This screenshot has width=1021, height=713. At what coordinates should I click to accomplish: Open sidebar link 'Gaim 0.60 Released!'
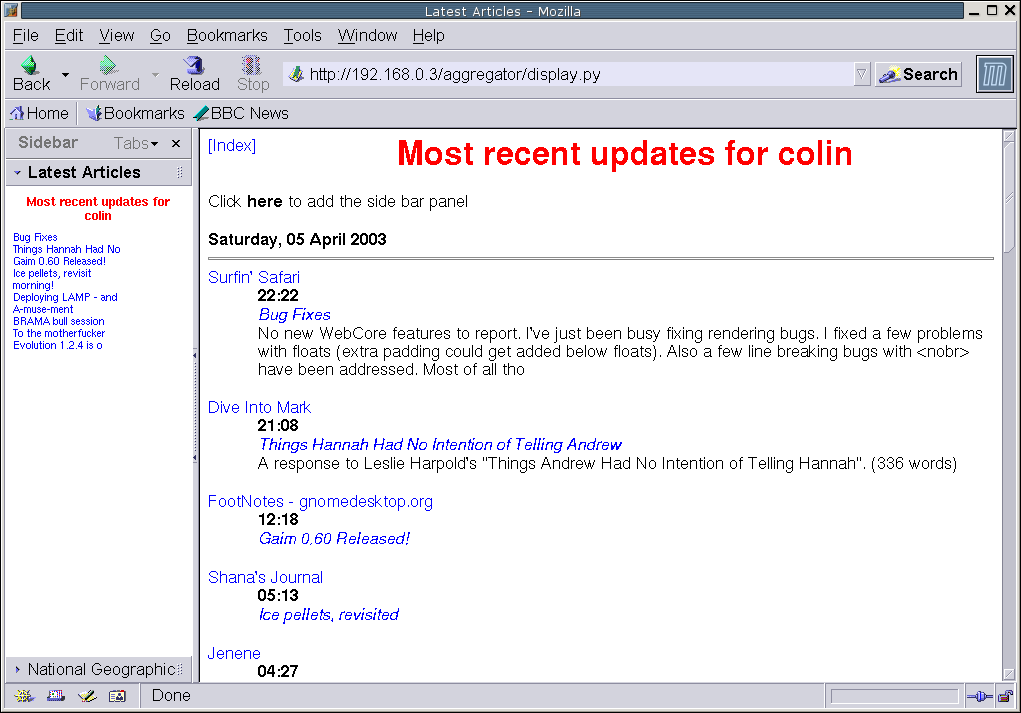pos(59,261)
